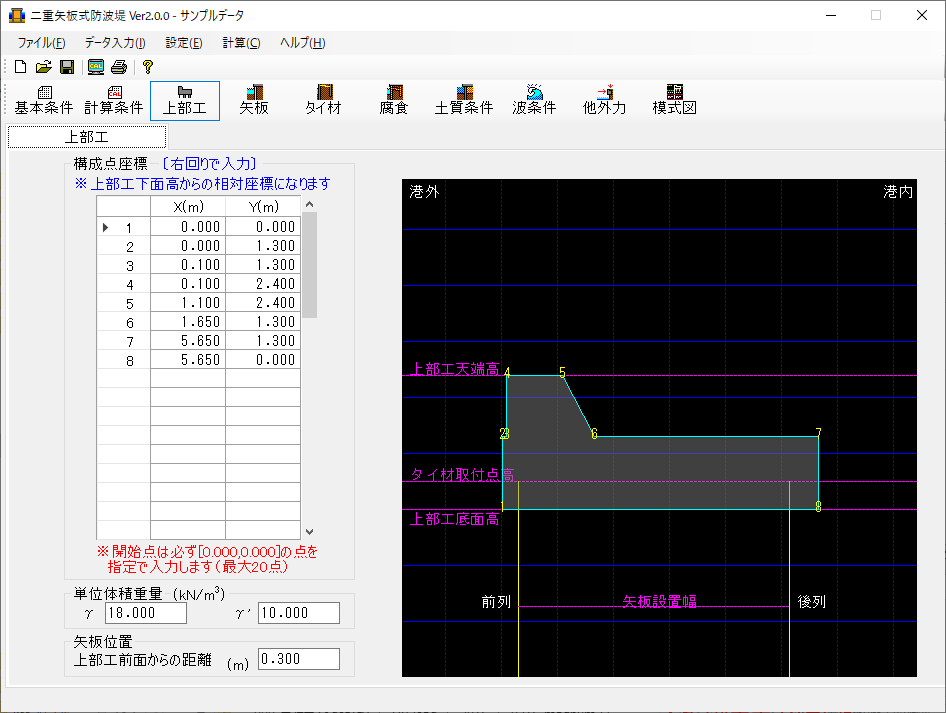The height and width of the screenshot is (713, 946).
Task: Click Y cell of row 8 (0.000)
Action: (263, 360)
